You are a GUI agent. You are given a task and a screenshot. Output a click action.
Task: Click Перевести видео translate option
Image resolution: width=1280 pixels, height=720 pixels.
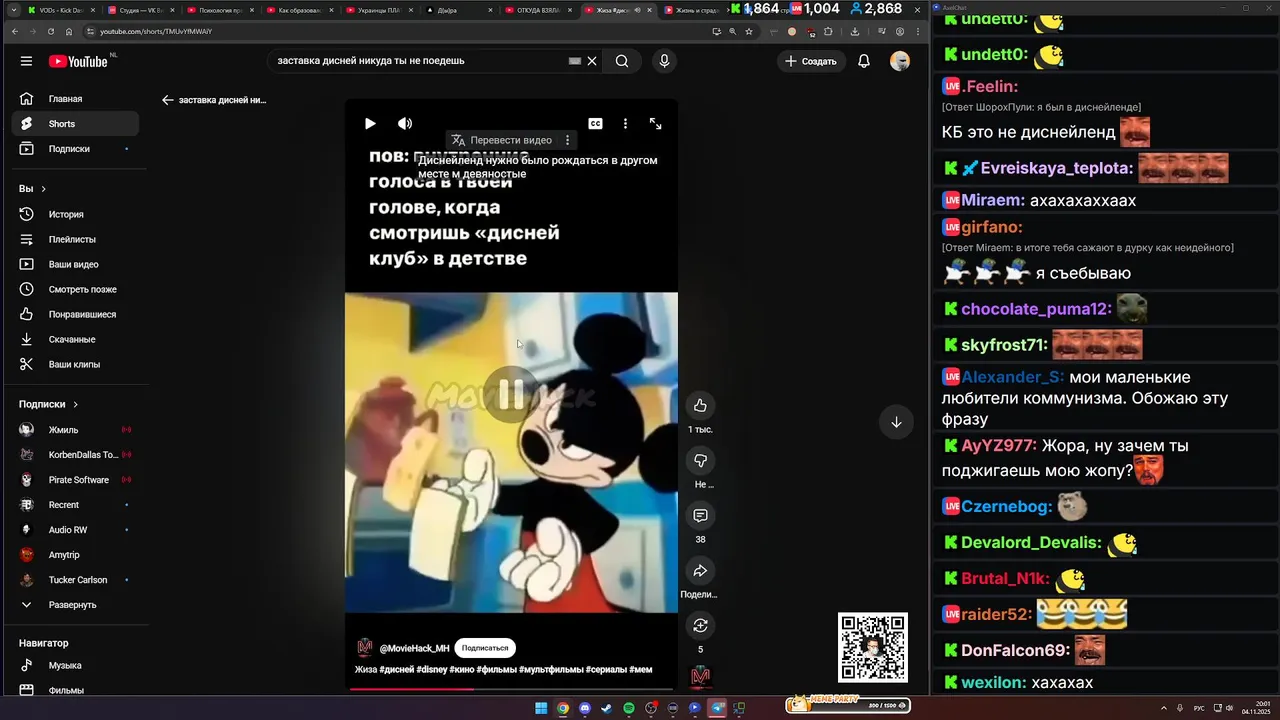pyautogui.click(x=501, y=140)
